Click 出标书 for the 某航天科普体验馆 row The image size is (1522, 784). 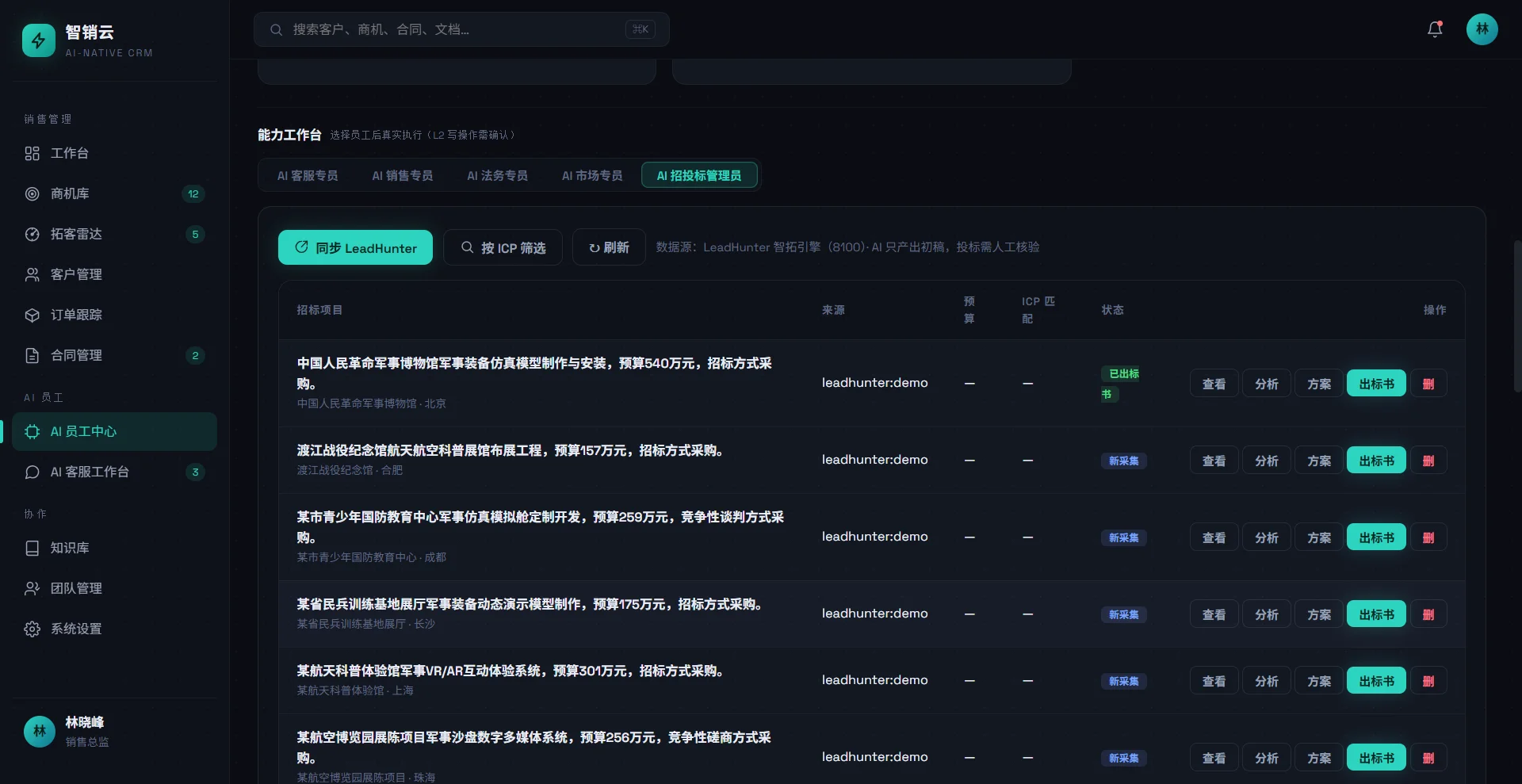click(1376, 681)
